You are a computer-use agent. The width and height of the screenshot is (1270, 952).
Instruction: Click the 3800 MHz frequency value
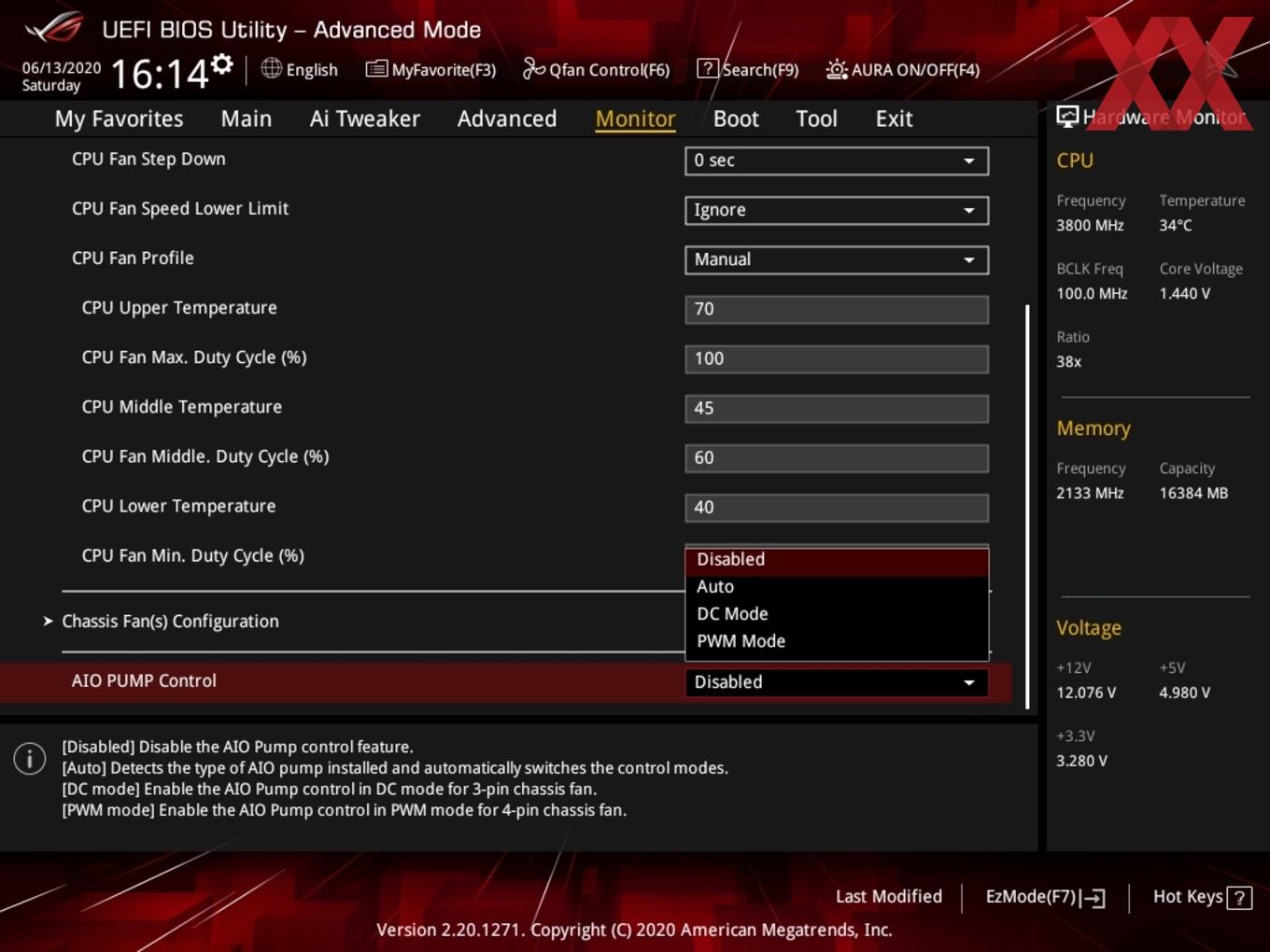pyautogui.click(x=1090, y=226)
